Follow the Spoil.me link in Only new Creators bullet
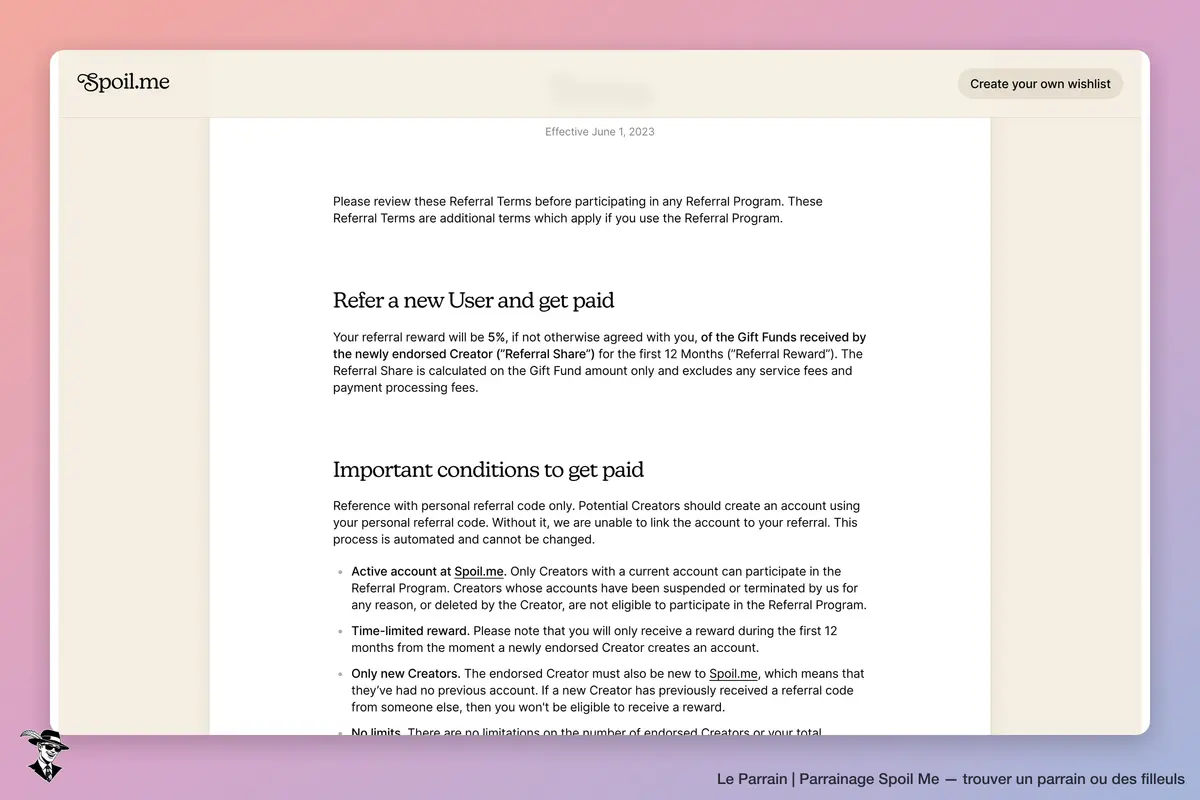Screen dimensions: 1200x800 [x=734, y=674]
